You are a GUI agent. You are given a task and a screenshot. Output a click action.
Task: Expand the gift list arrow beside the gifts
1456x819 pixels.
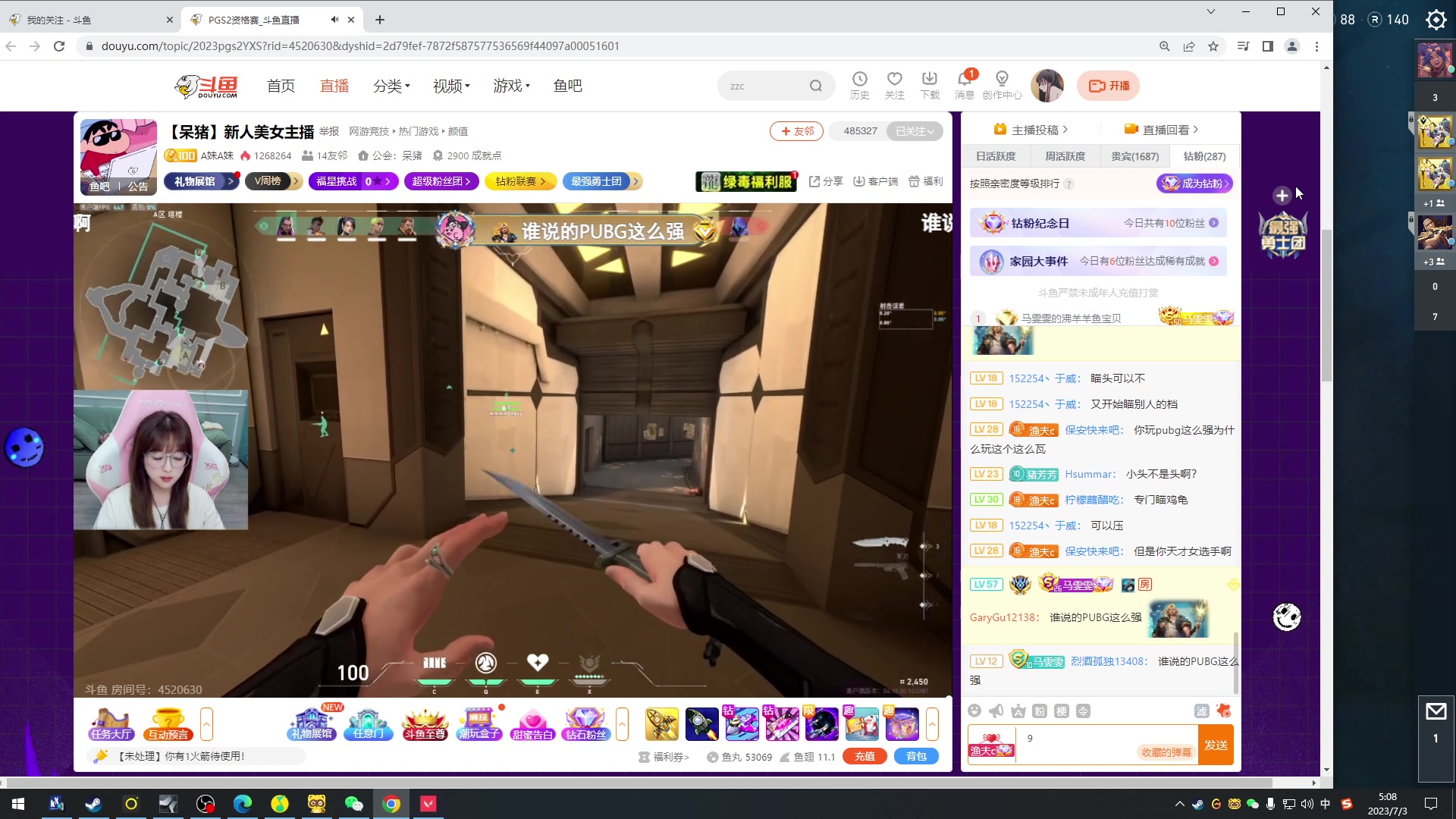point(932,724)
